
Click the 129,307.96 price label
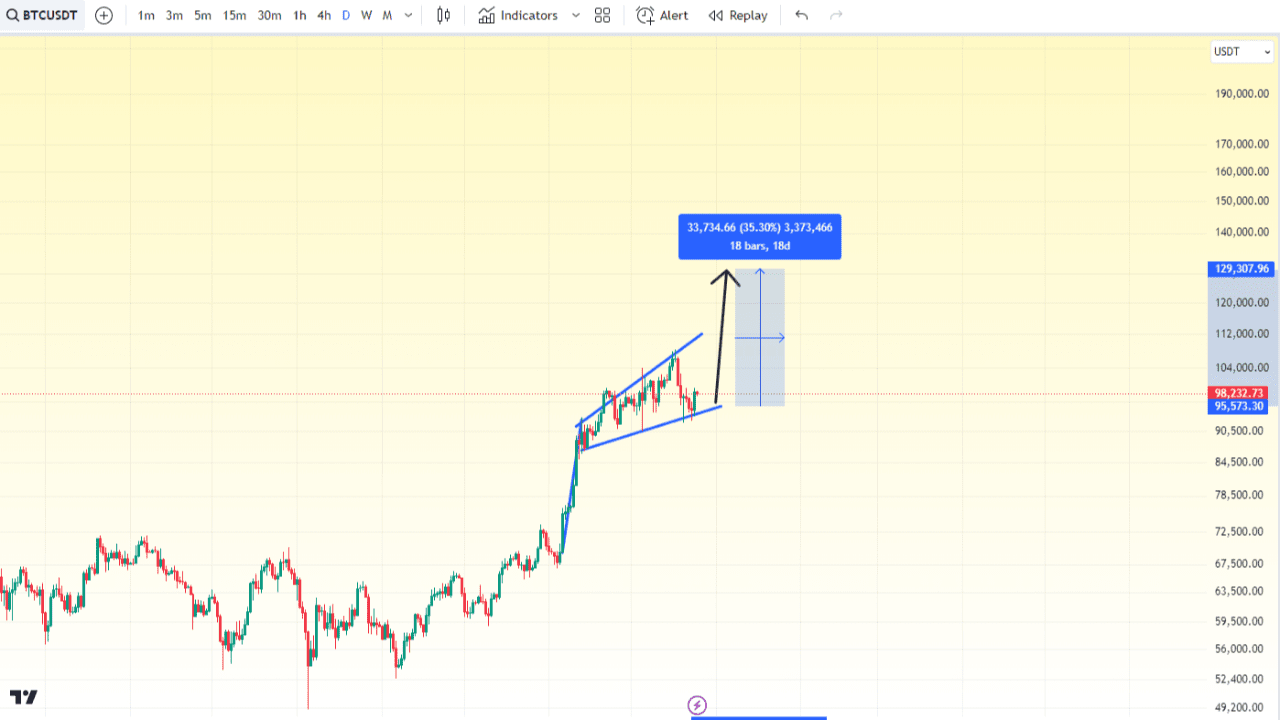click(x=1241, y=269)
